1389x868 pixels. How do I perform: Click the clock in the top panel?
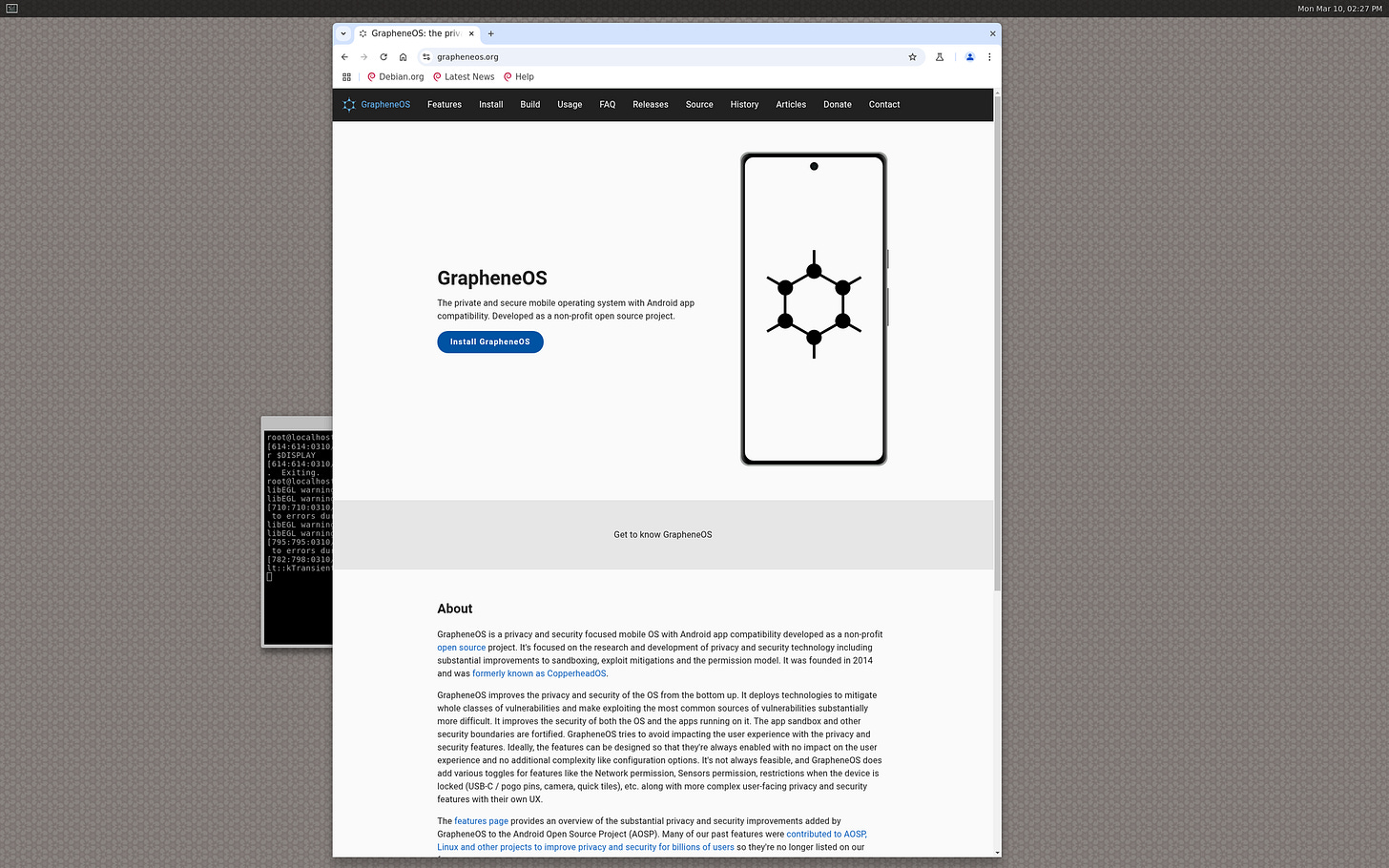1339,9
